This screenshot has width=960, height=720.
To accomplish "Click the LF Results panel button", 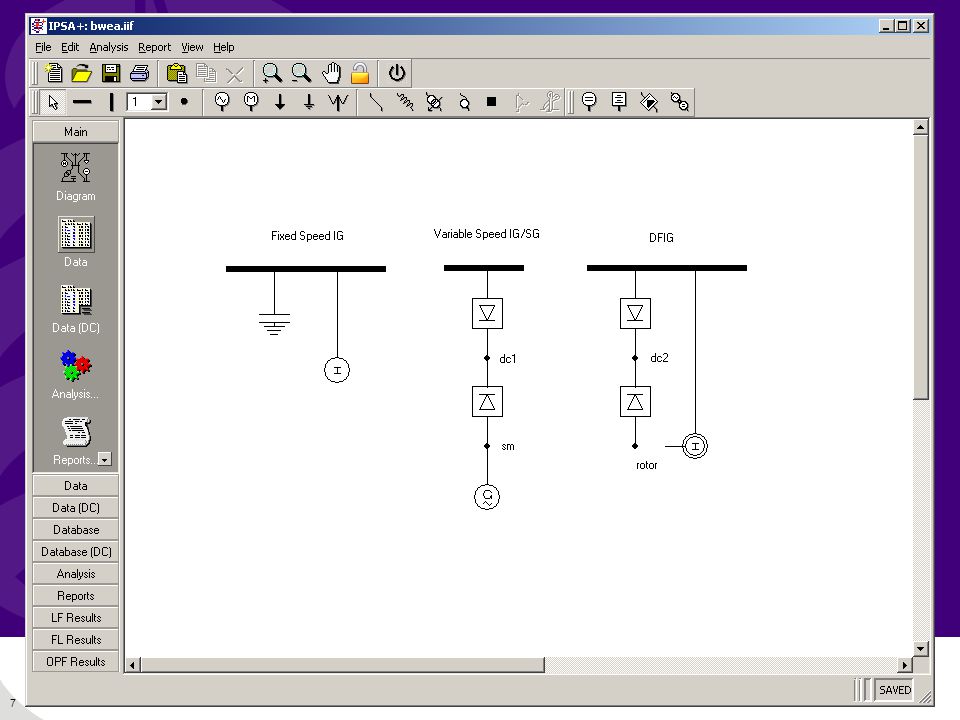I will 75,618.
